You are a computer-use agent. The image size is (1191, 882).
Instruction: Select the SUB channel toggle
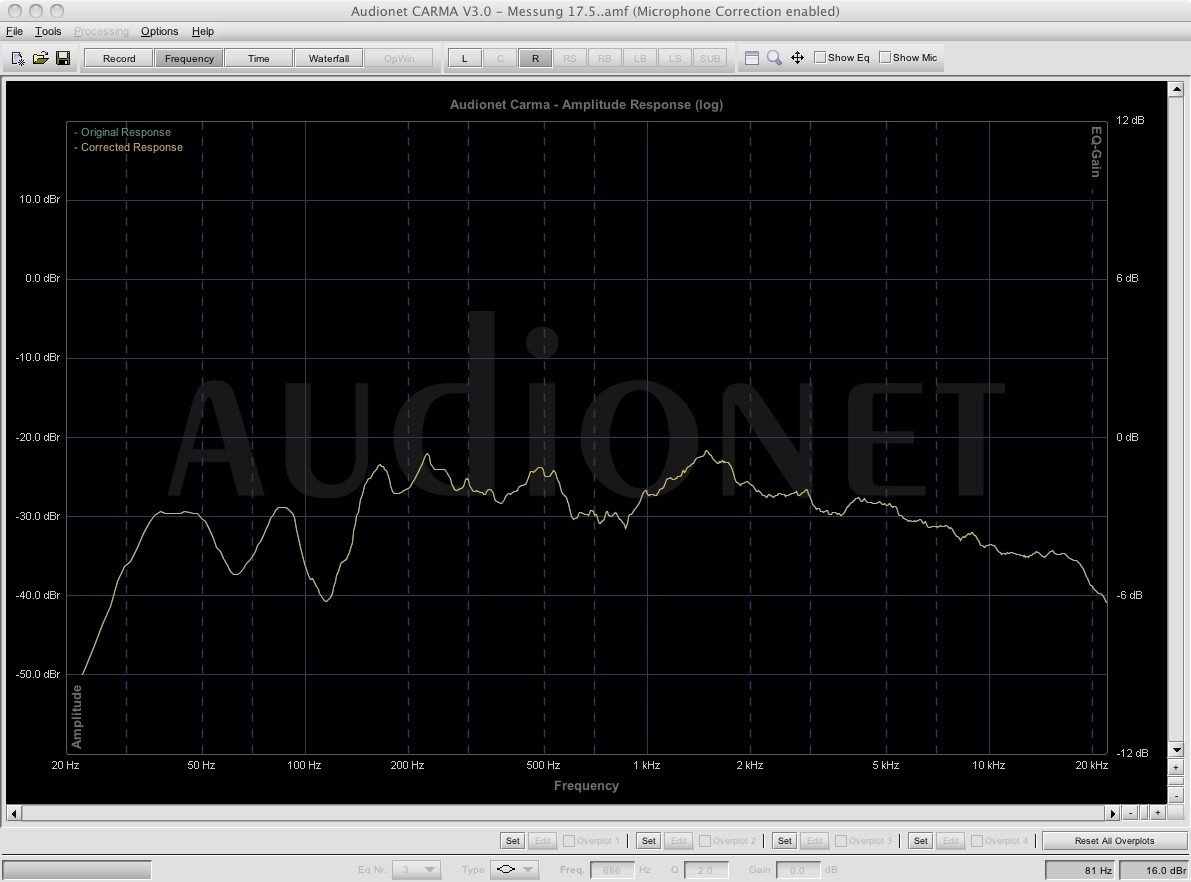click(710, 58)
